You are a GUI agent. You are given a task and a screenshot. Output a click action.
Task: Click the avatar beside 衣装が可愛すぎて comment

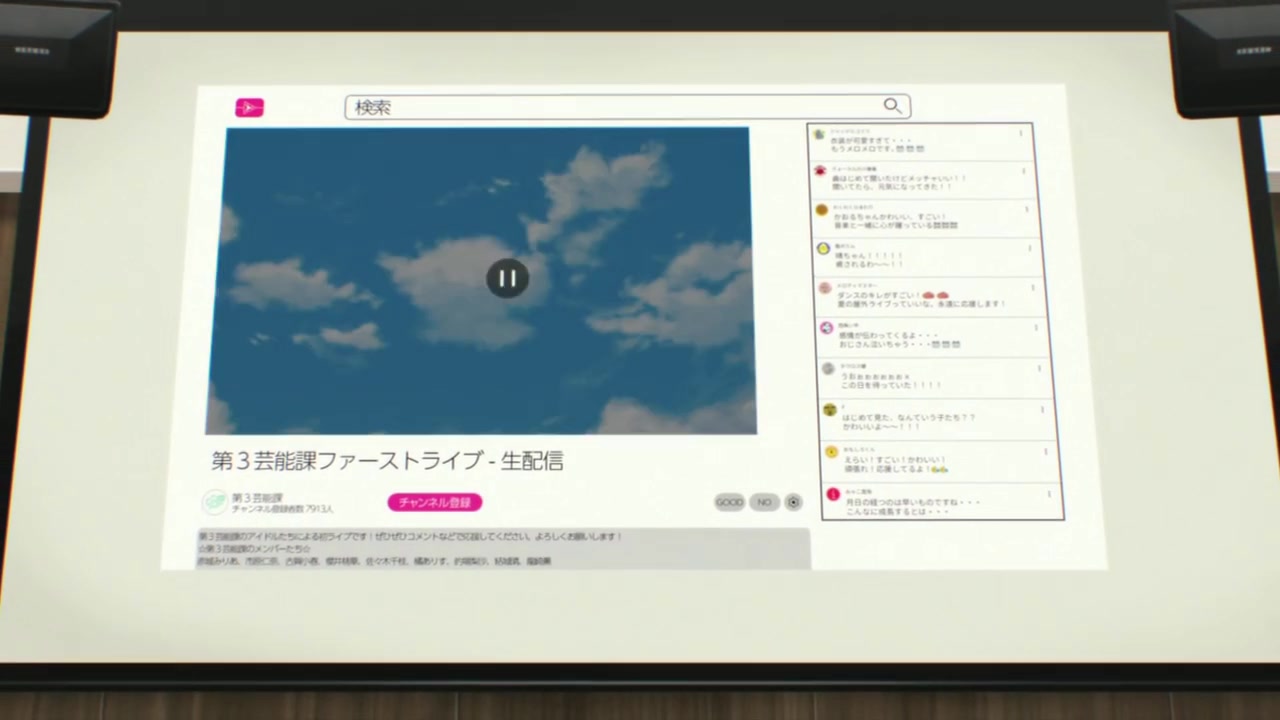819,134
